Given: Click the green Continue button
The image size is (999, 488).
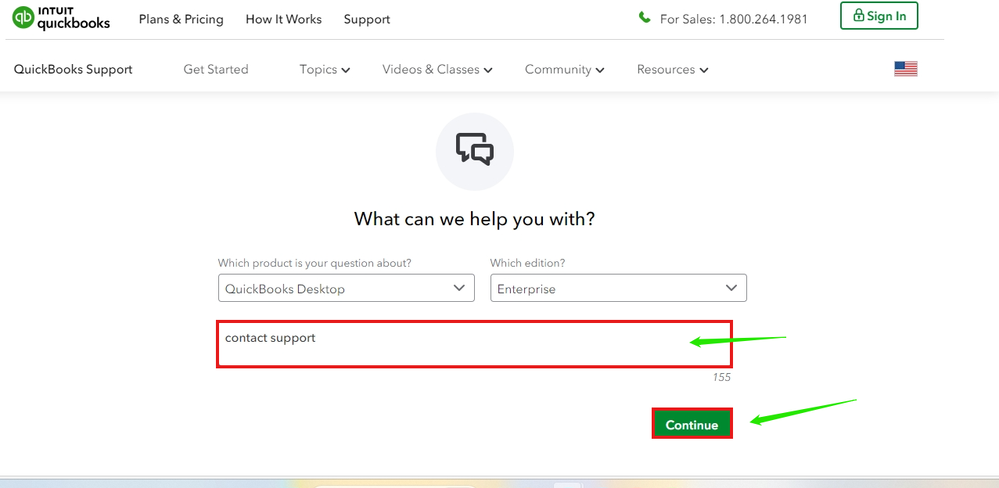Looking at the screenshot, I should [x=692, y=424].
